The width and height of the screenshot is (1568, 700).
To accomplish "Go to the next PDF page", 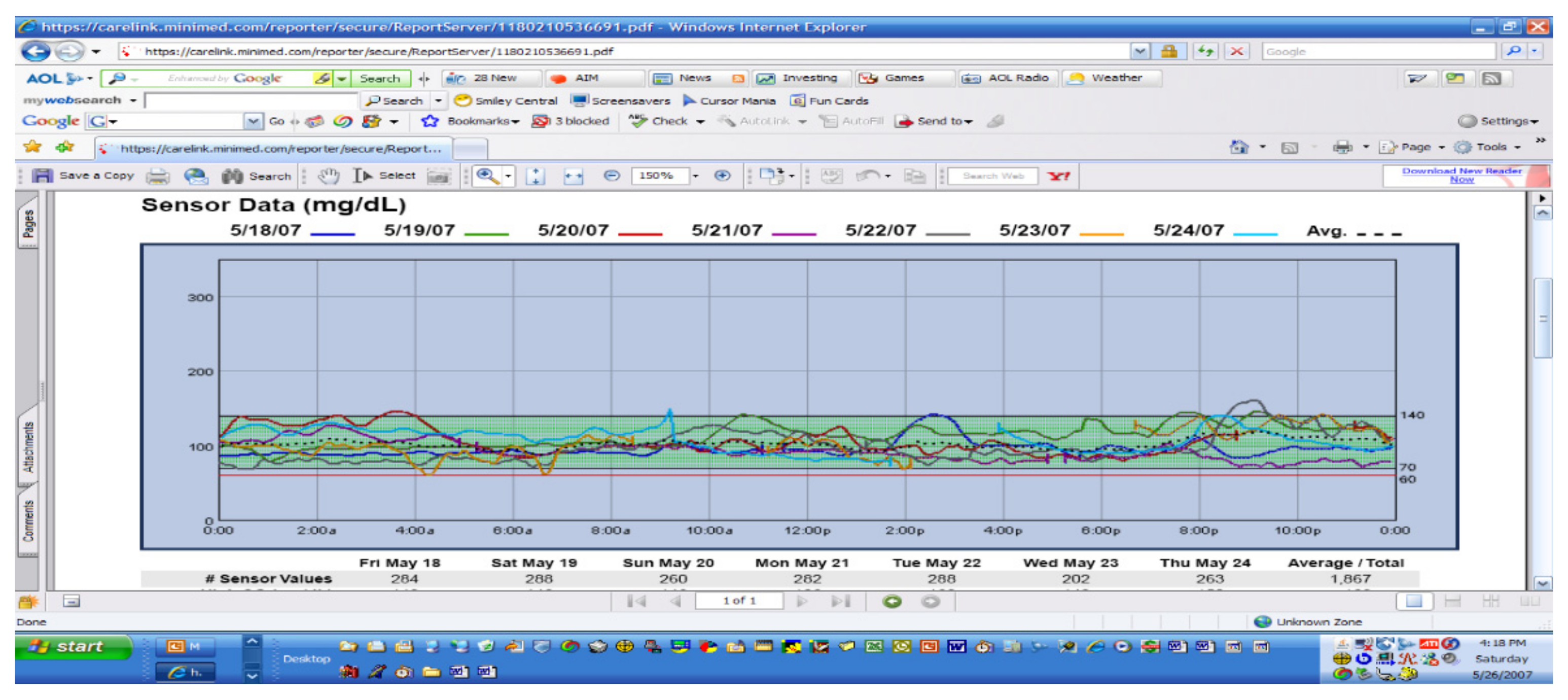I will click(802, 602).
